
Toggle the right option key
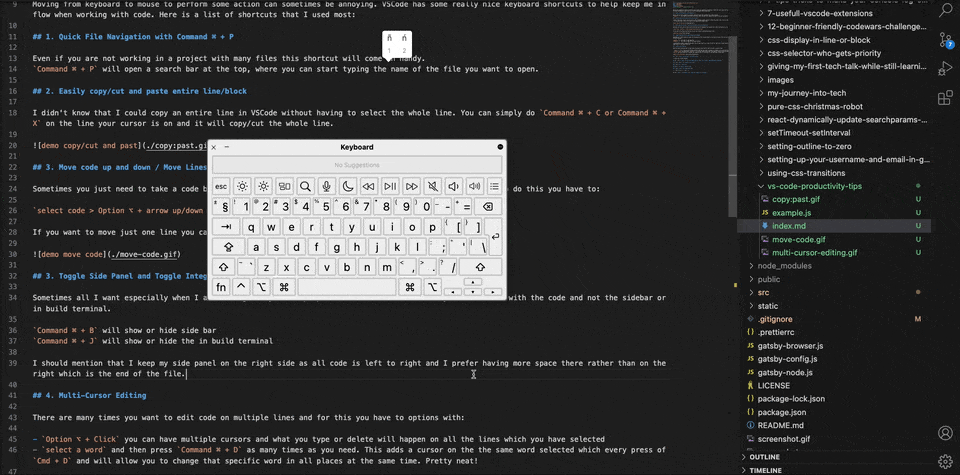coord(433,287)
